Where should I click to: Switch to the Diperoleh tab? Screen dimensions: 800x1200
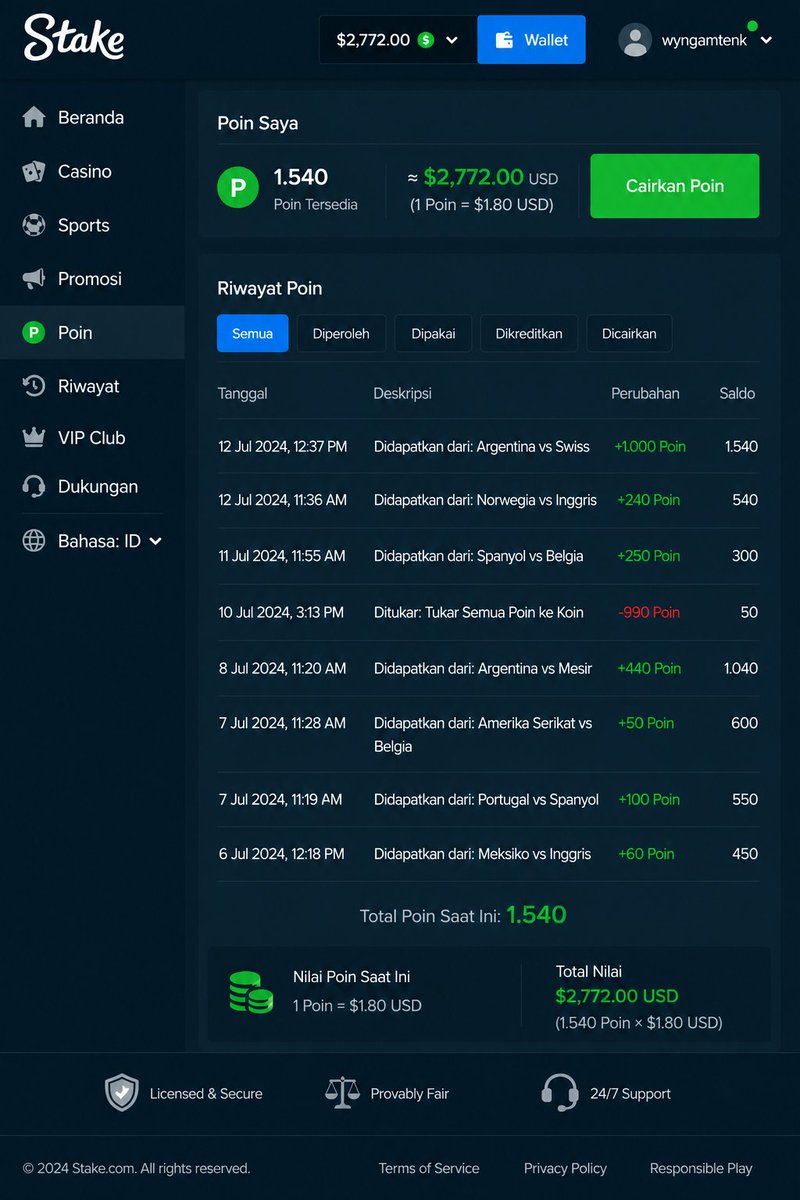coord(341,333)
